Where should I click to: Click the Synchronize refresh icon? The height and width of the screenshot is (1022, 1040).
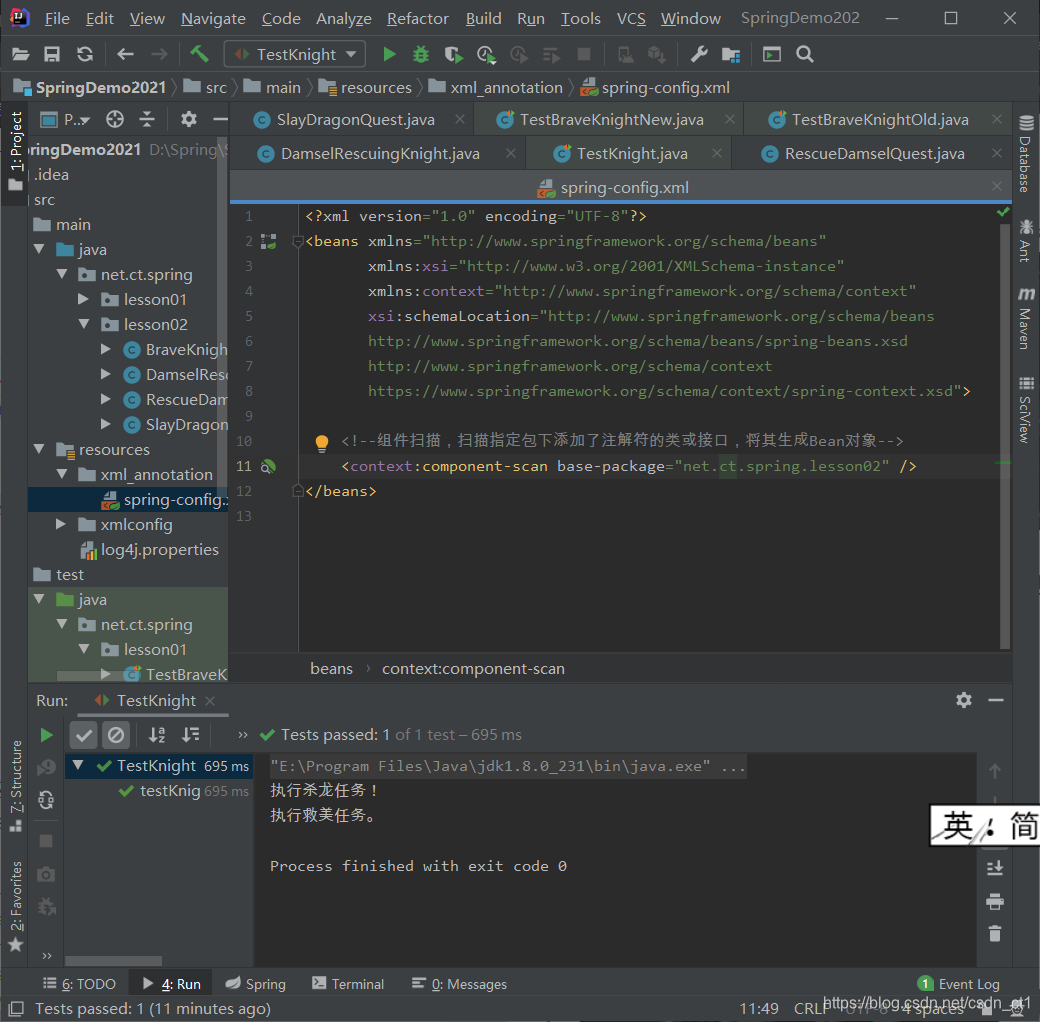[85, 54]
